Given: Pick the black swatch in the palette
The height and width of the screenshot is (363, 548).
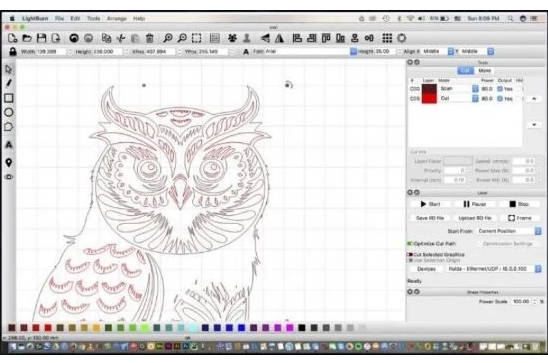Looking at the screenshot, I should click(x=302, y=327).
